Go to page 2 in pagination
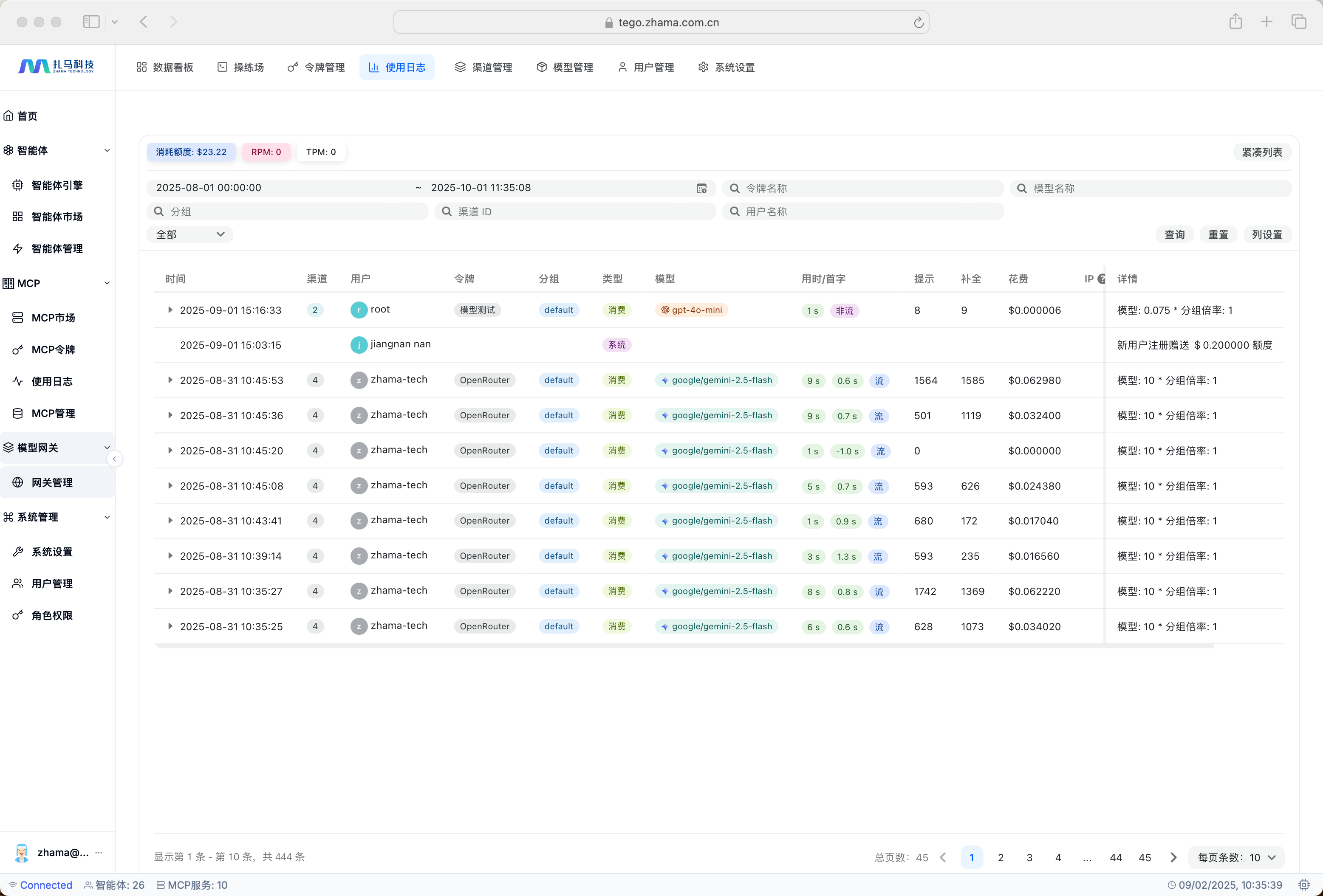The width and height of the screenshot is (1323, 896). pos(1000,857)
